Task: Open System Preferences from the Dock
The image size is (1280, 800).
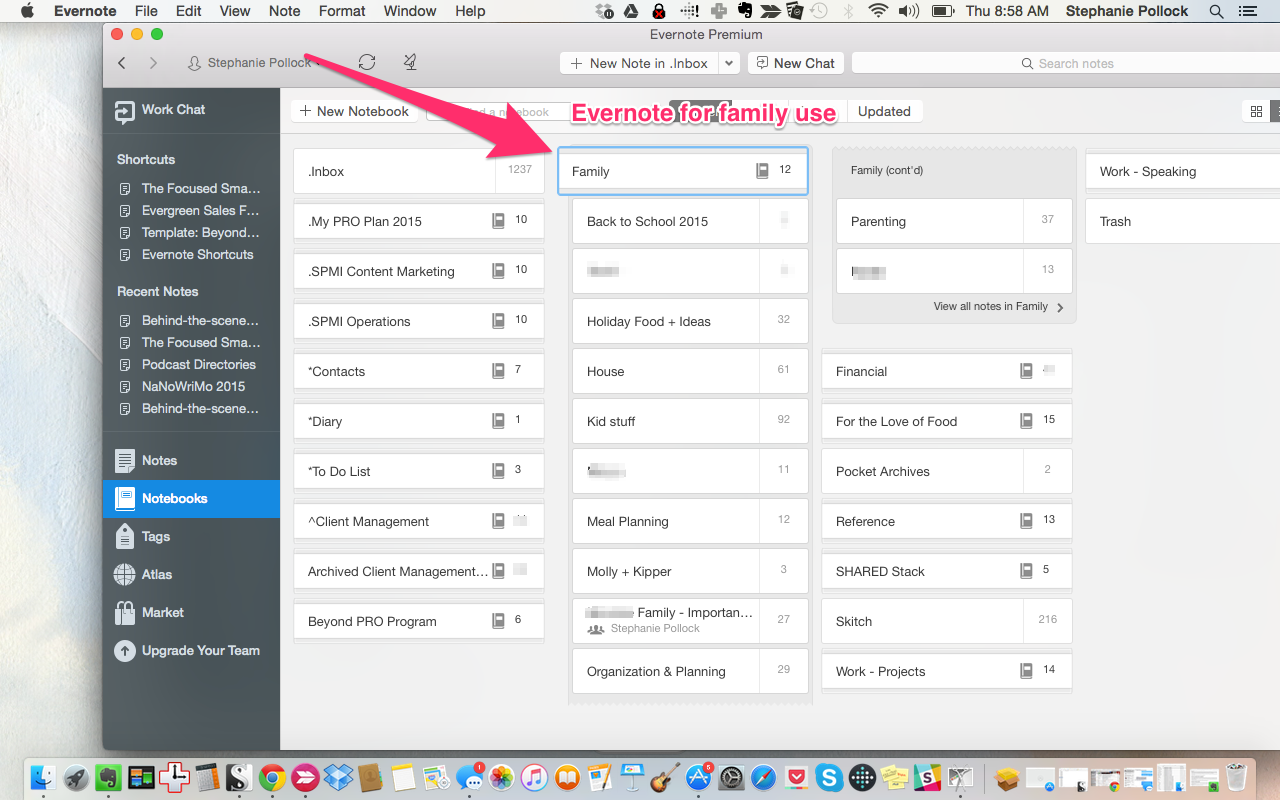Action: point(731,777)
